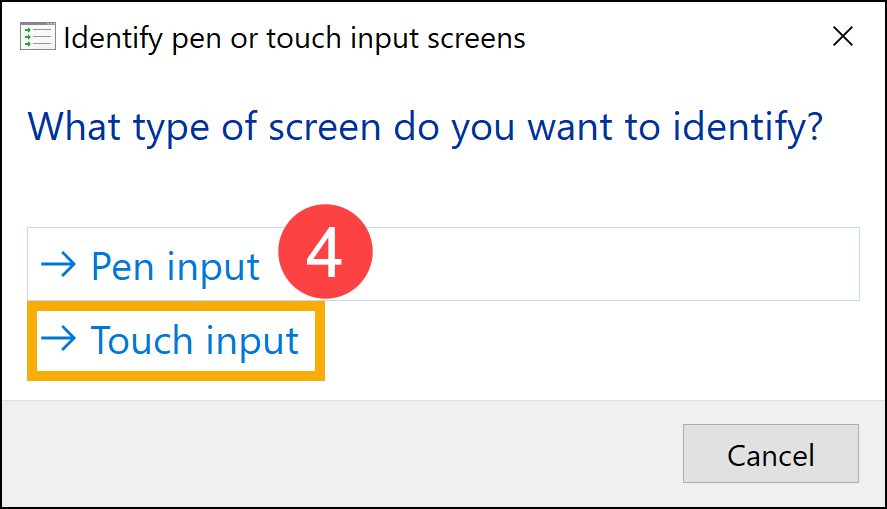Cancel the screen identification dialog
The image size is (887, 509).
770,454
